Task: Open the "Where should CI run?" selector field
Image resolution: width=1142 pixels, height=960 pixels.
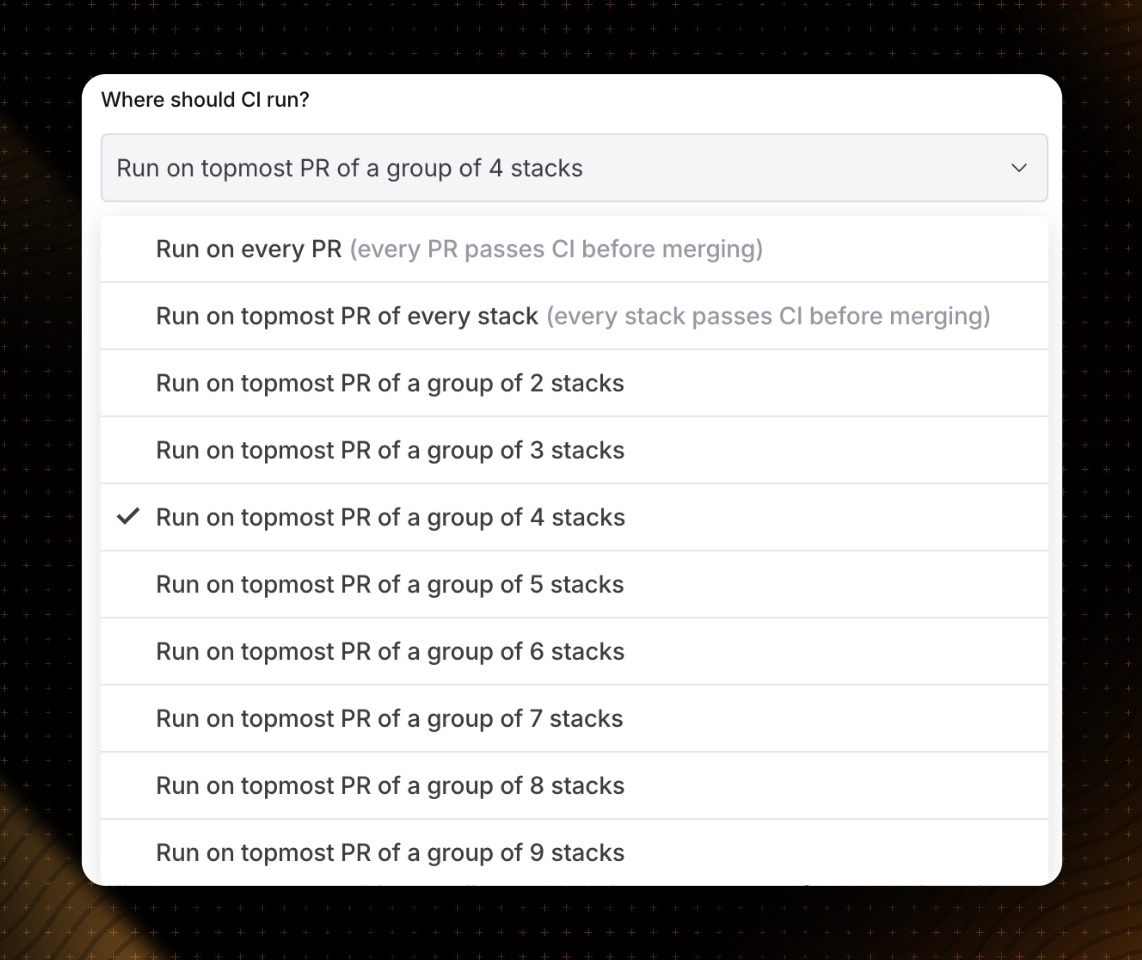Action: (573, 168)
